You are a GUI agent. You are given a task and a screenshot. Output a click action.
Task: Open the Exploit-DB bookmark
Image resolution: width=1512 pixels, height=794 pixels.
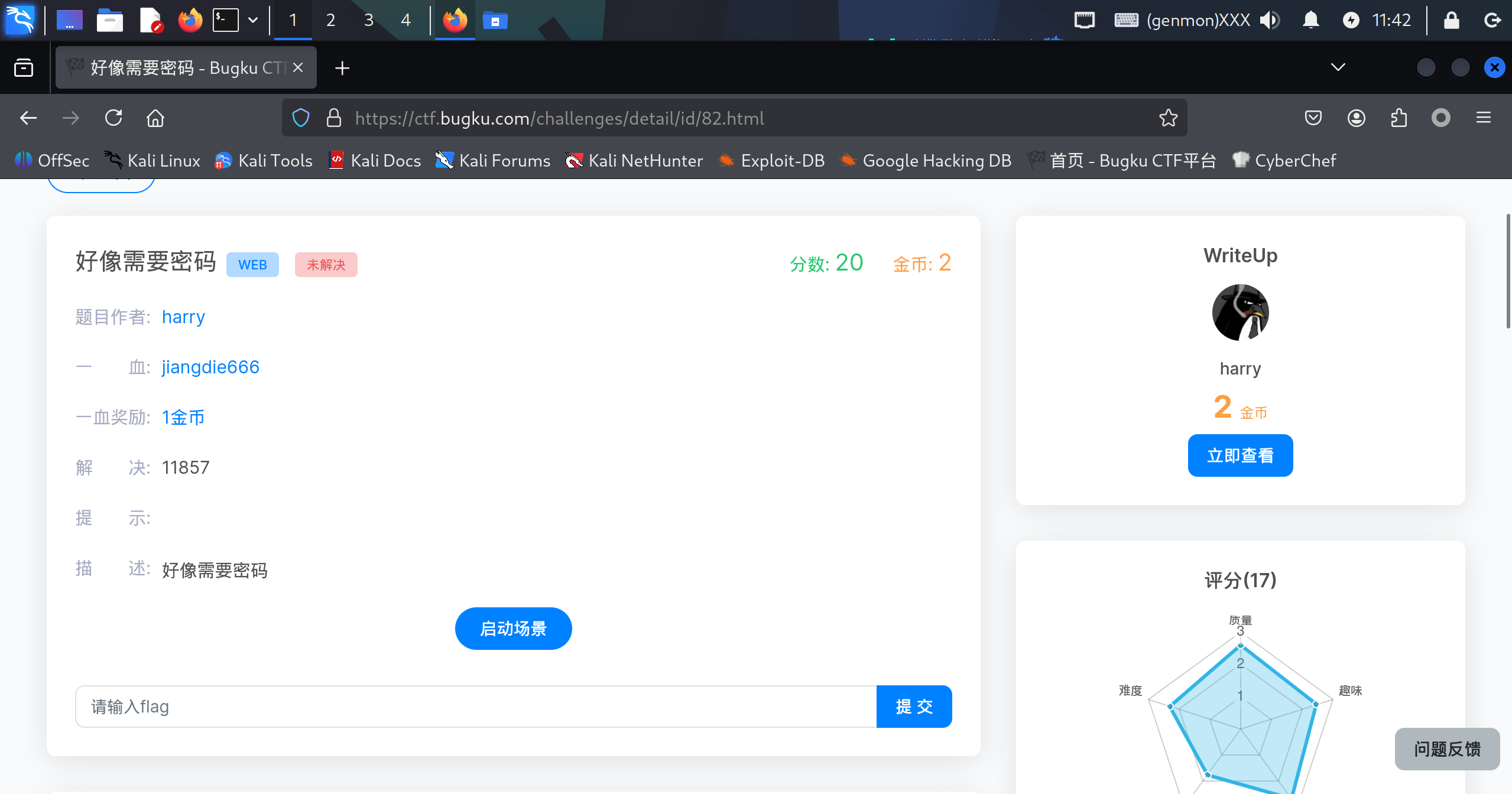pos(771,160)
